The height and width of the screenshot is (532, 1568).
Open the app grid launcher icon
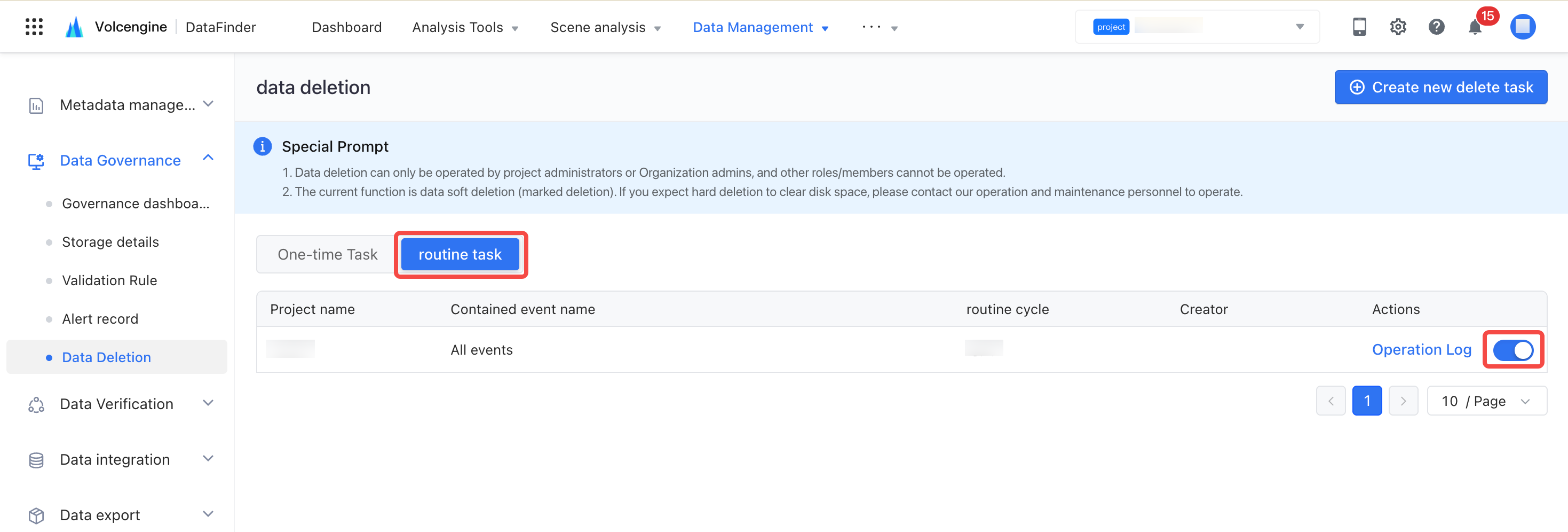click(x=34, y=27)
